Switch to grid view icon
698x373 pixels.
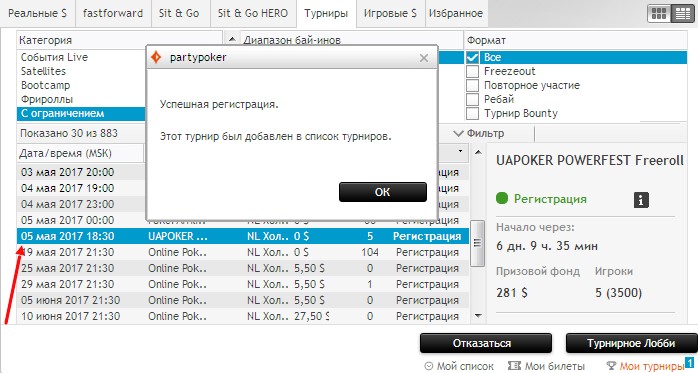click(658, 14)
